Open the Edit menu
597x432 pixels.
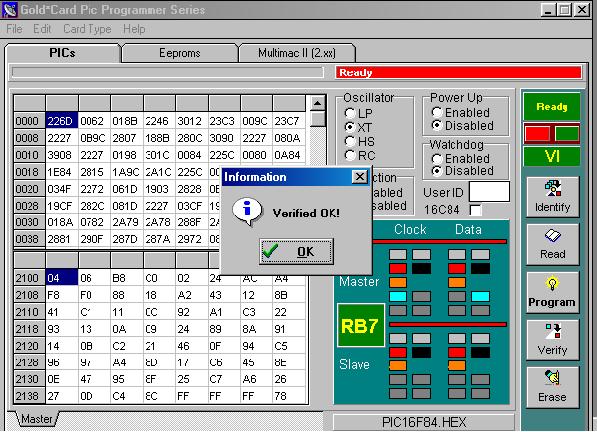pos(42,29)
